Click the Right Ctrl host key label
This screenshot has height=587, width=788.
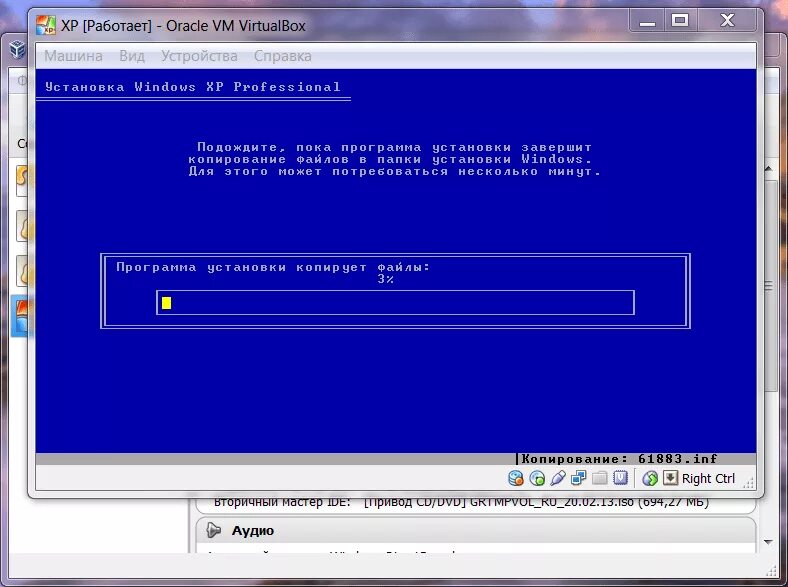708,478
